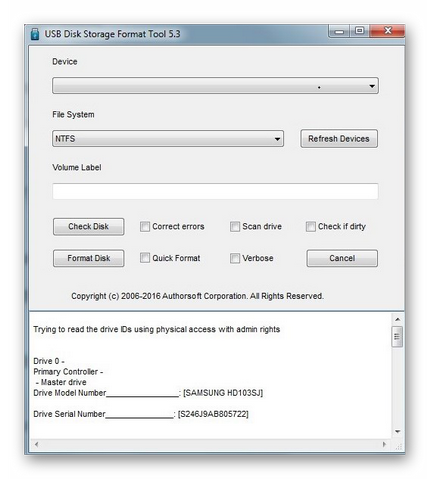Maximize the format tool window
This screenshot has width=434, height=479.
pyautogui.click(x=359, y=31)
